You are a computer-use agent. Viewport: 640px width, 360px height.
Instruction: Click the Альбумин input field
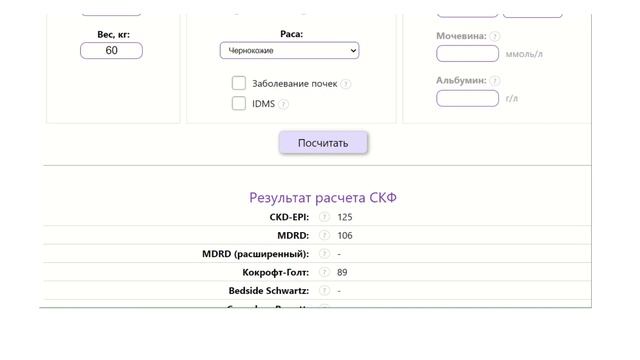[467, 98]
